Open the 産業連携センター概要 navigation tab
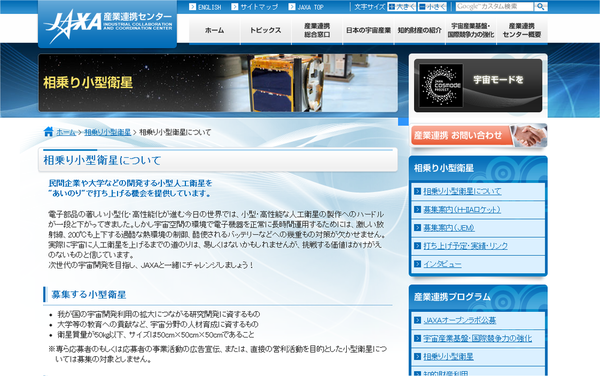 pos(522,30)
